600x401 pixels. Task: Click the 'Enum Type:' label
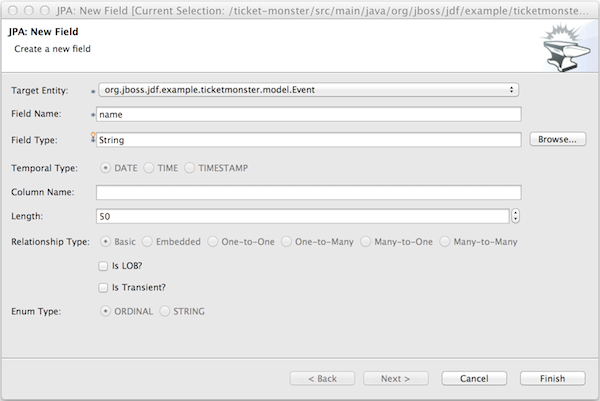(36, 312)
